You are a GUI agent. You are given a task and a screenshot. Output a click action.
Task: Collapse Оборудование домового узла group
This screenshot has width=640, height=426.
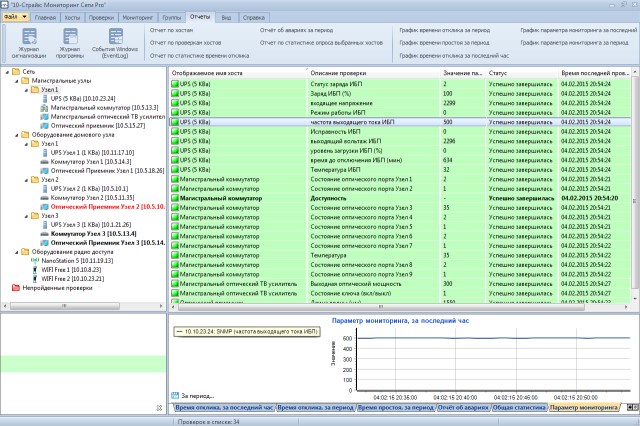tap(17, 135)
